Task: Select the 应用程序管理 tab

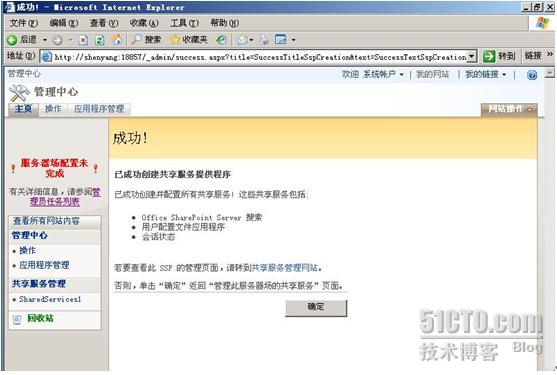Action: [99, 109]
